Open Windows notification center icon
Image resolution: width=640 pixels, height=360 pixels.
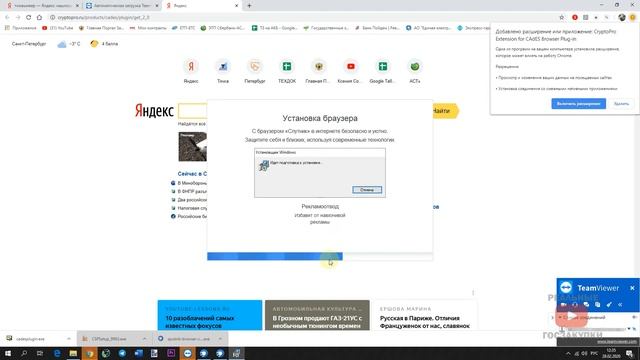(630, 353)
